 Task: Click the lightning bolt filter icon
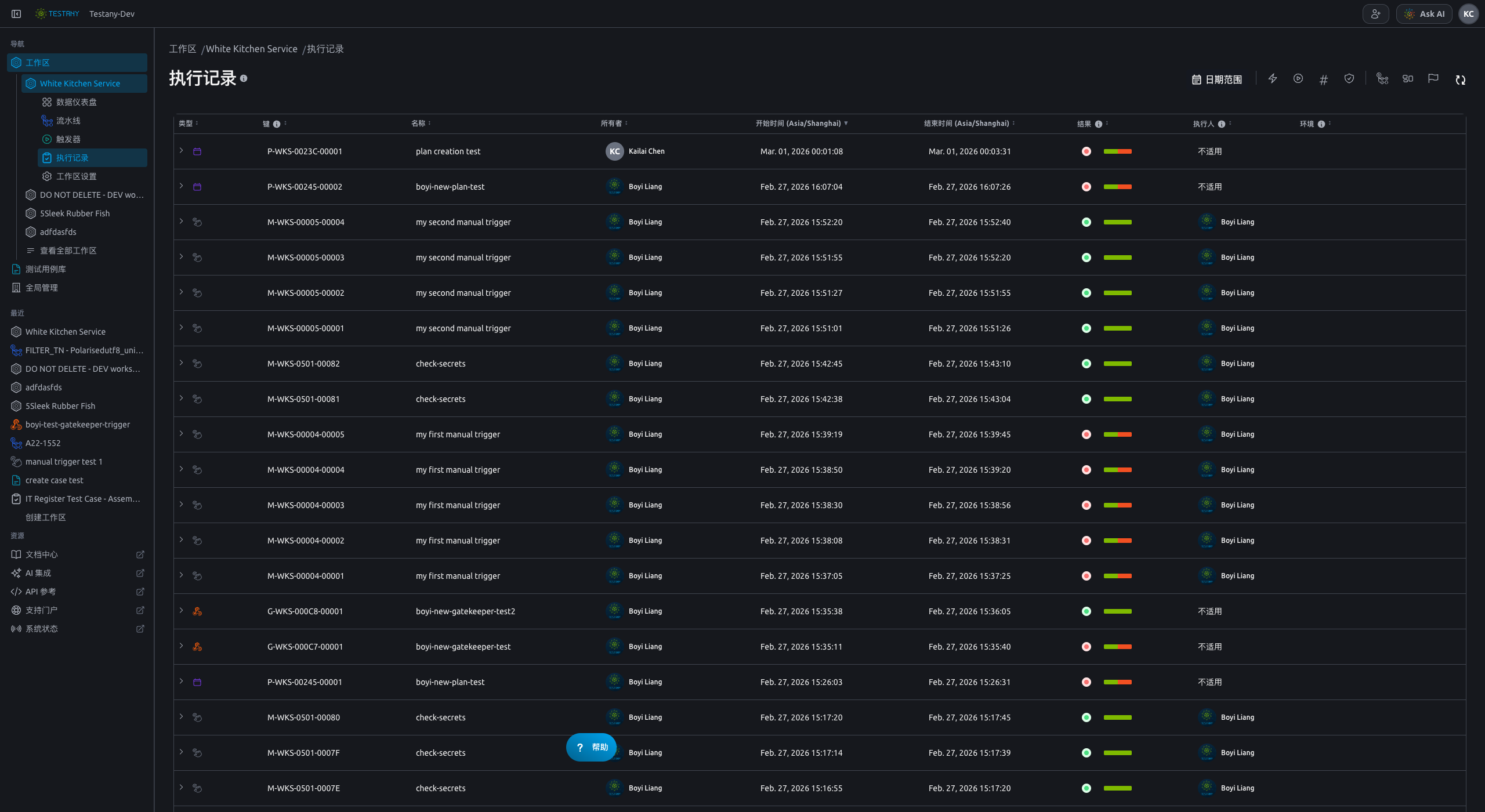coord(1273,79)
